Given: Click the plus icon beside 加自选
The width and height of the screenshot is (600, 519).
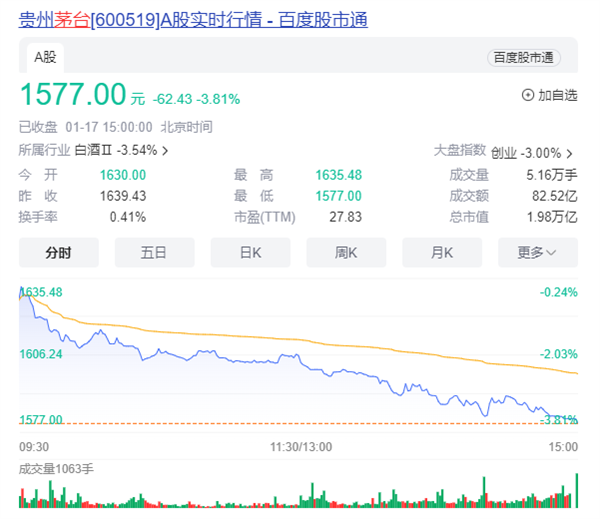Looking at the screenshot, I should click(528, 95).
